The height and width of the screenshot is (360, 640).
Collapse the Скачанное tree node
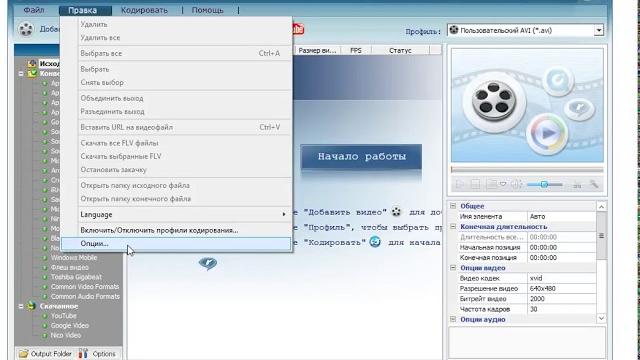[x=21, y=306]
